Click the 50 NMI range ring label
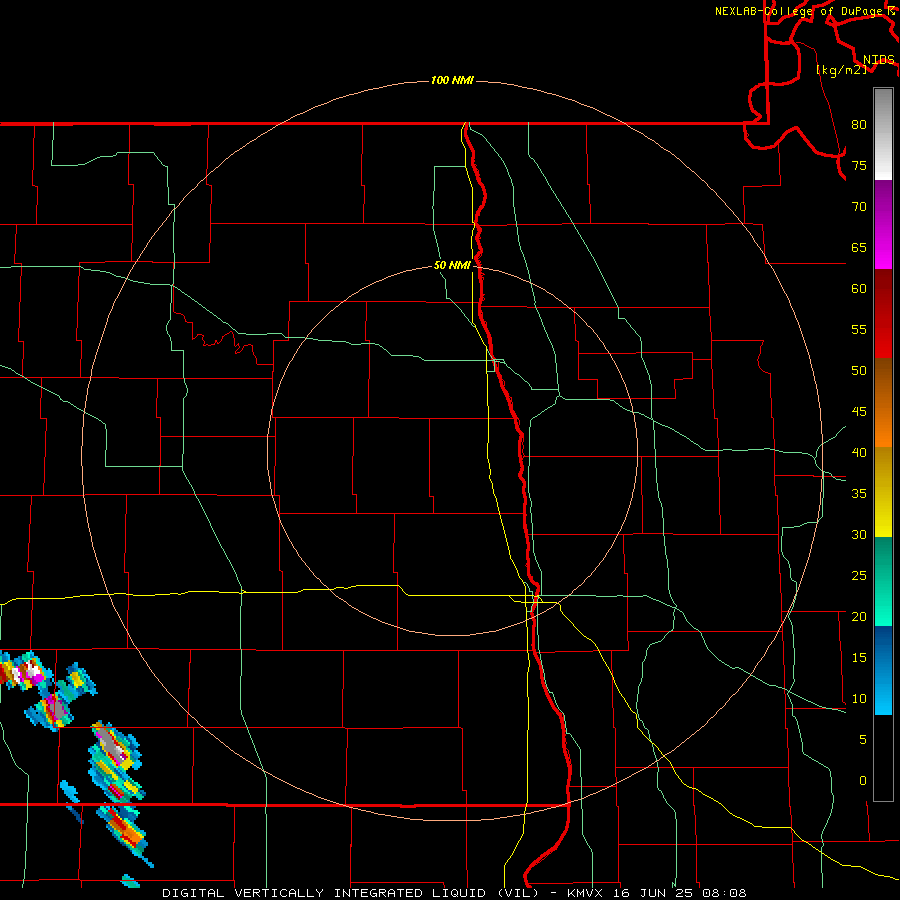 [452, 265]
